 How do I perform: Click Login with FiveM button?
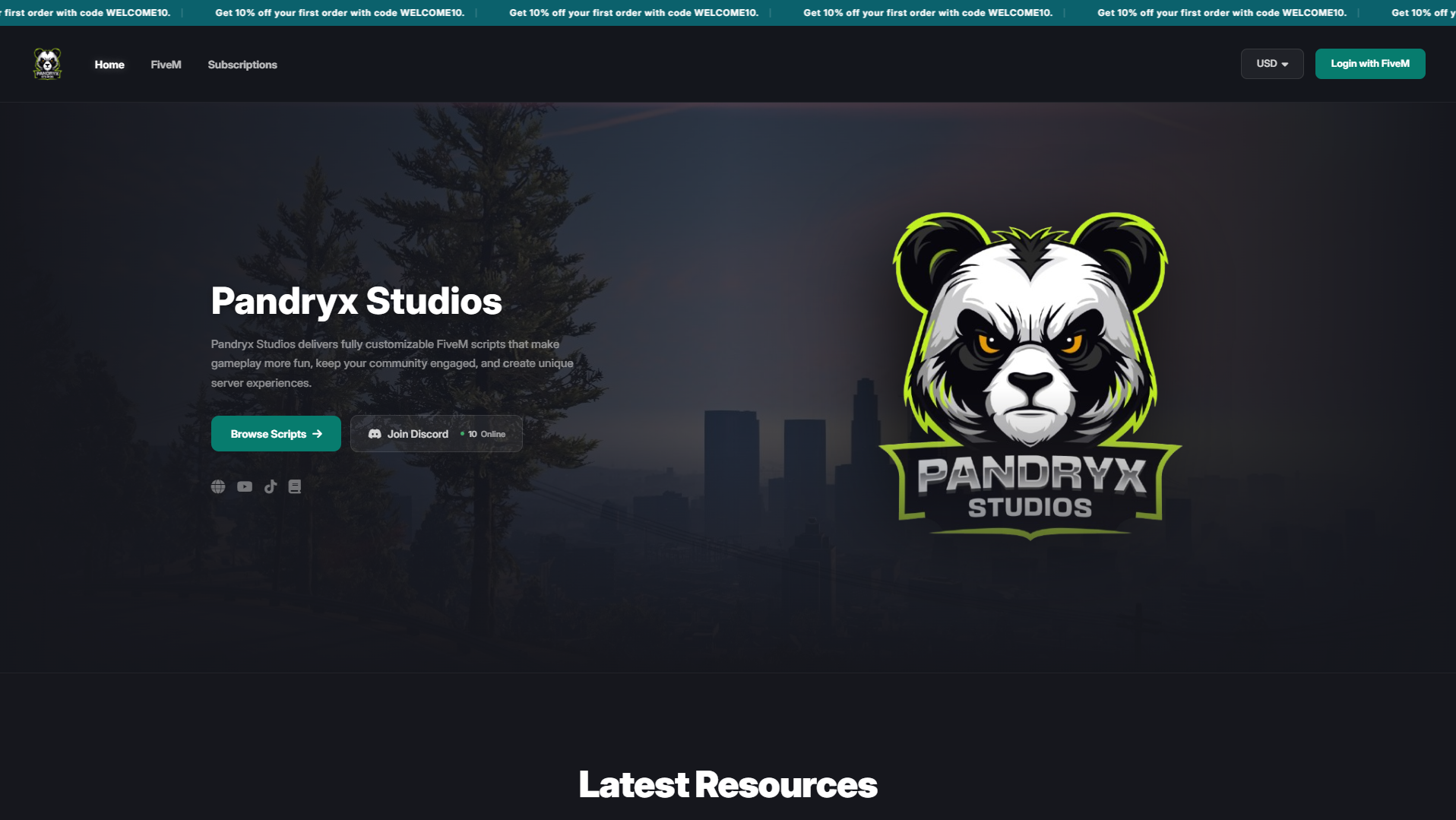point(1370,64)
